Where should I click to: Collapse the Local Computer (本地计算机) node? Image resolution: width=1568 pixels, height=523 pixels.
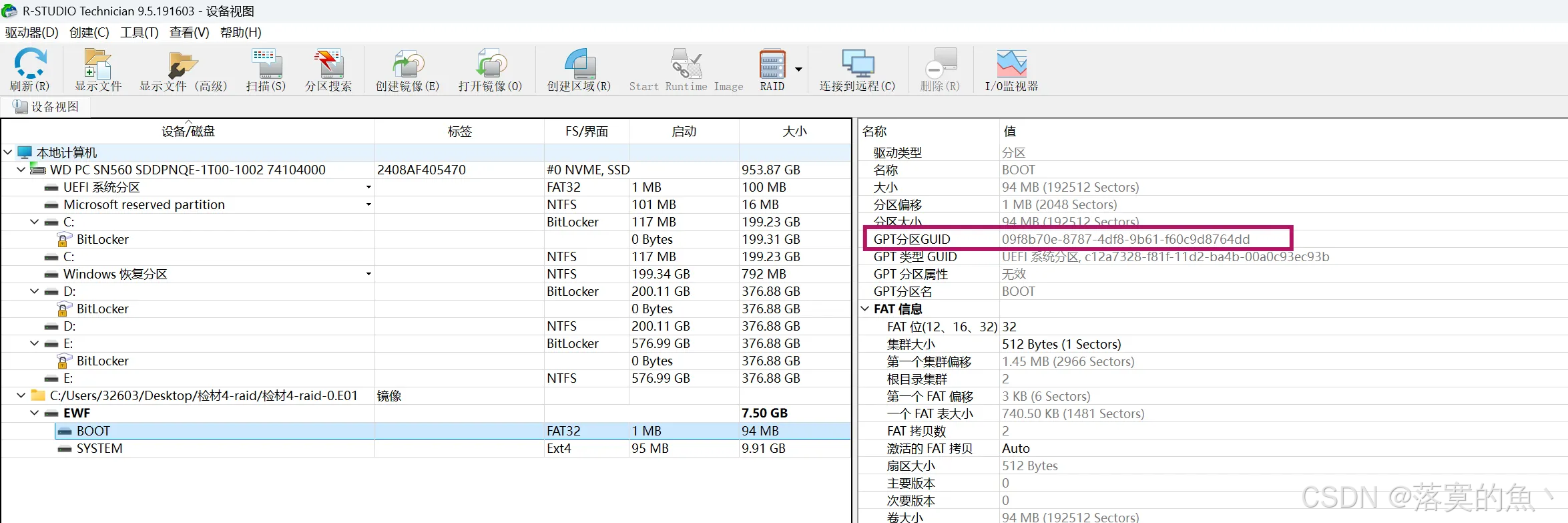tap(8, 152)
